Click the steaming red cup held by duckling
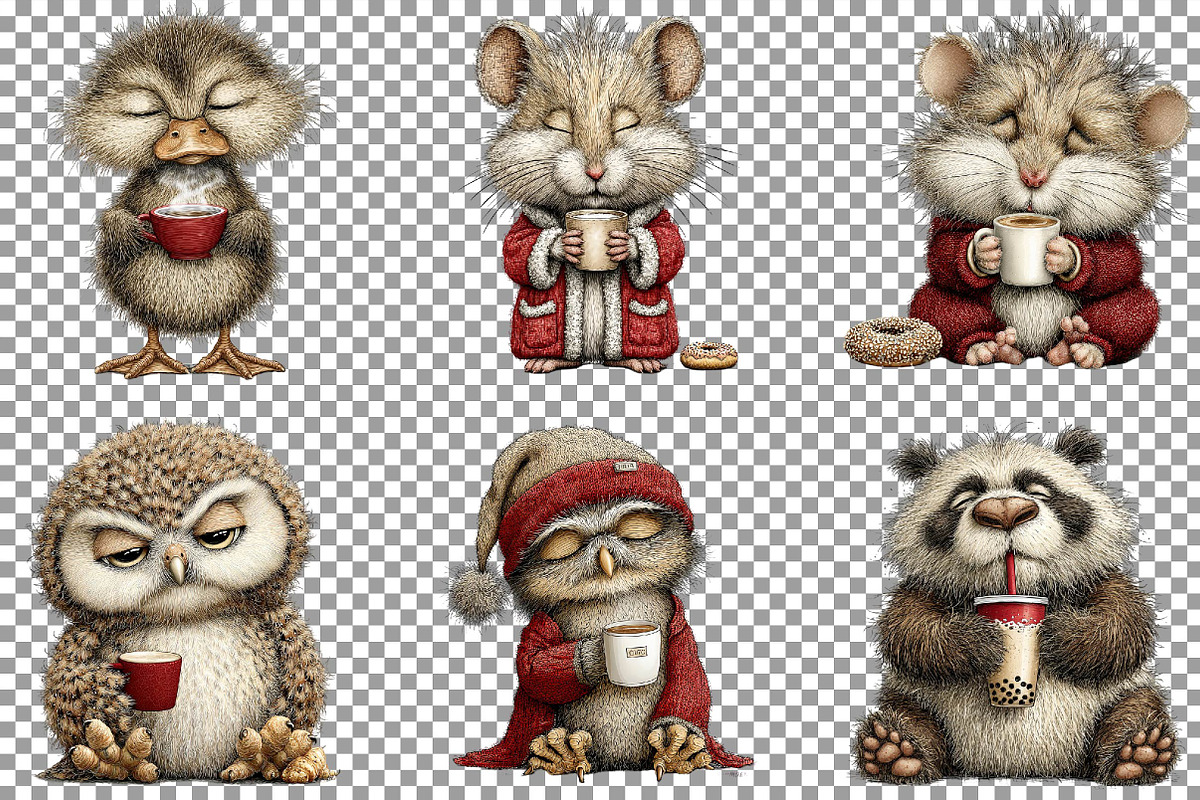This screenshot has height=800, width=1200. (184, 231)
